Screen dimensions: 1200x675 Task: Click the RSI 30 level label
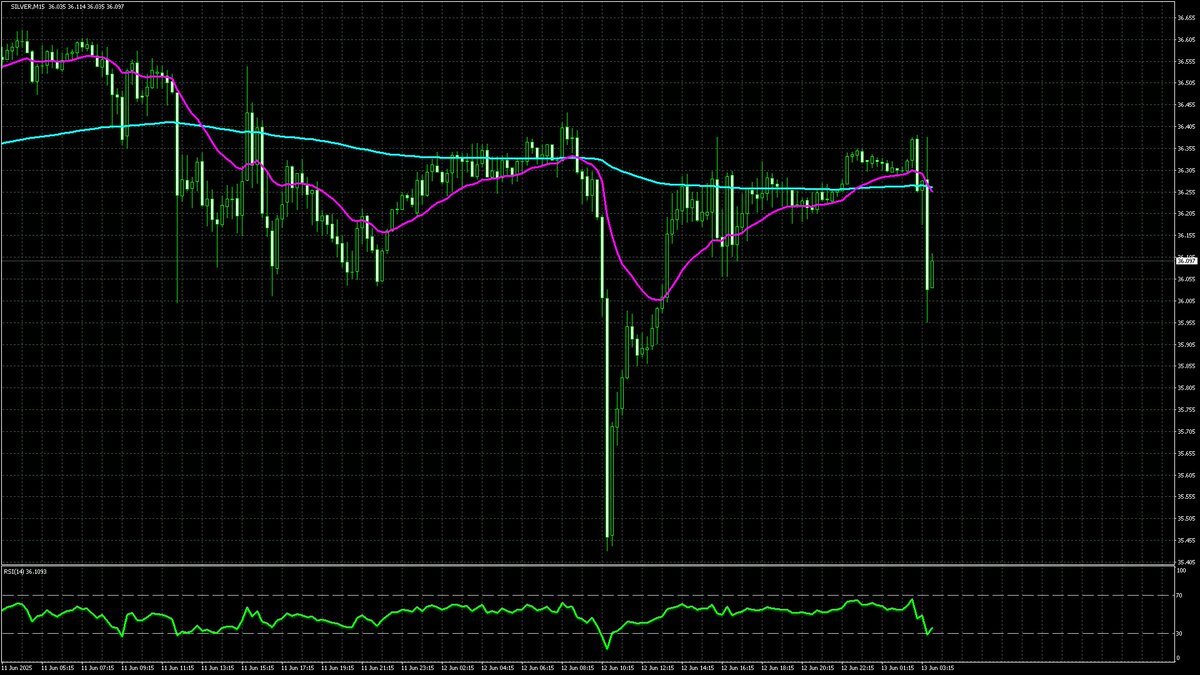1181,633
